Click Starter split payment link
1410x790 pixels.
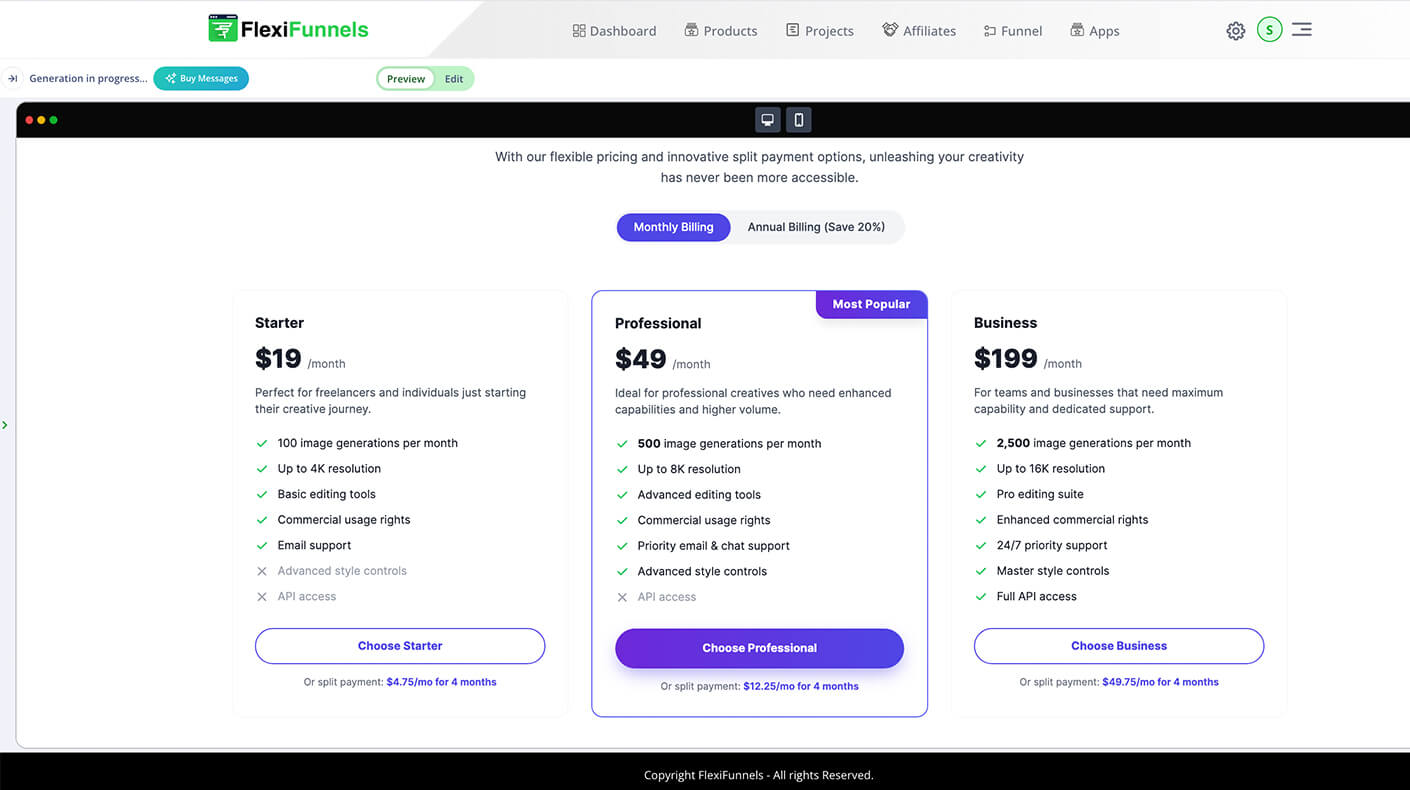pos(441,682)
